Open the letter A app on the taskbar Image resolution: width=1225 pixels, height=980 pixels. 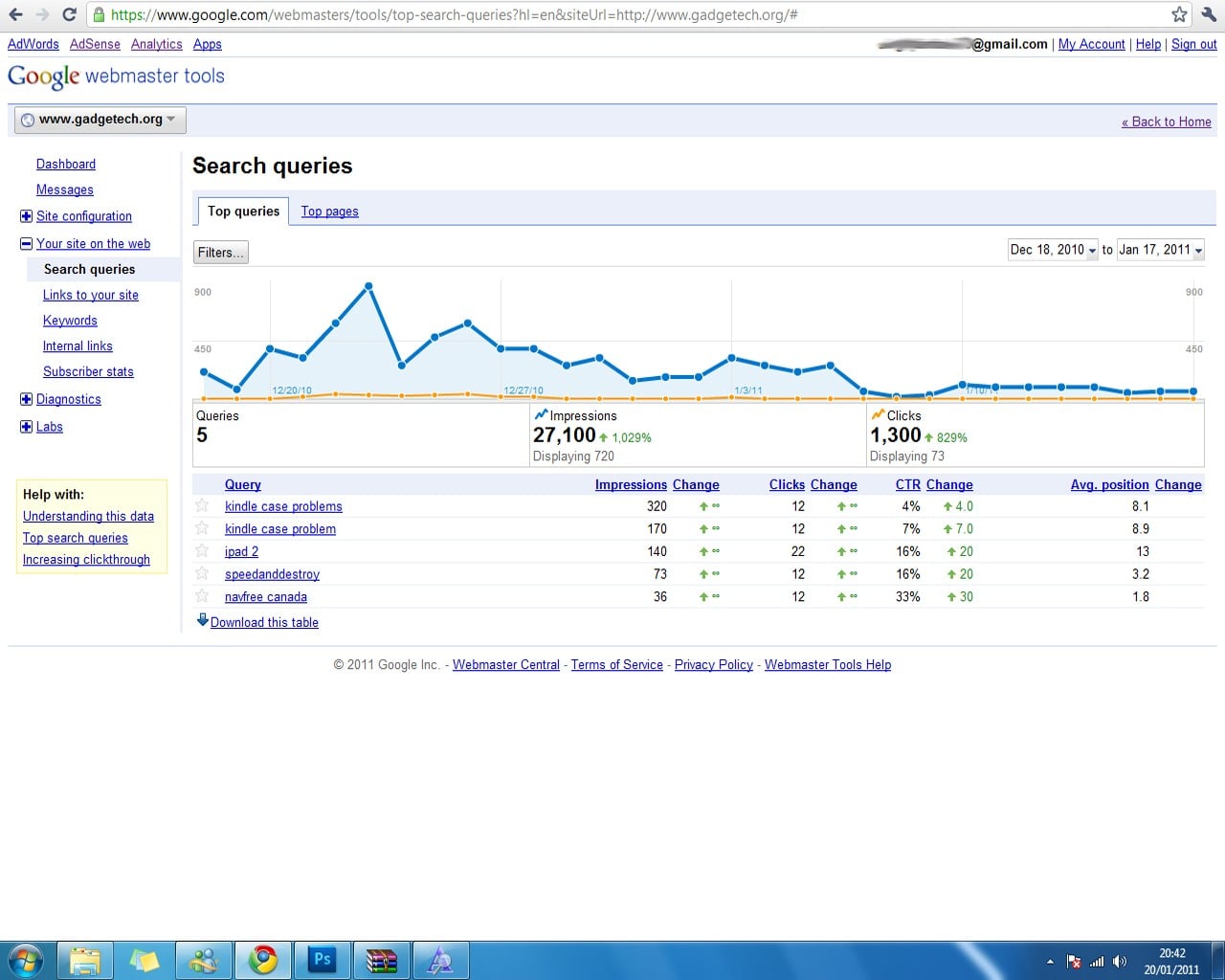441,960
